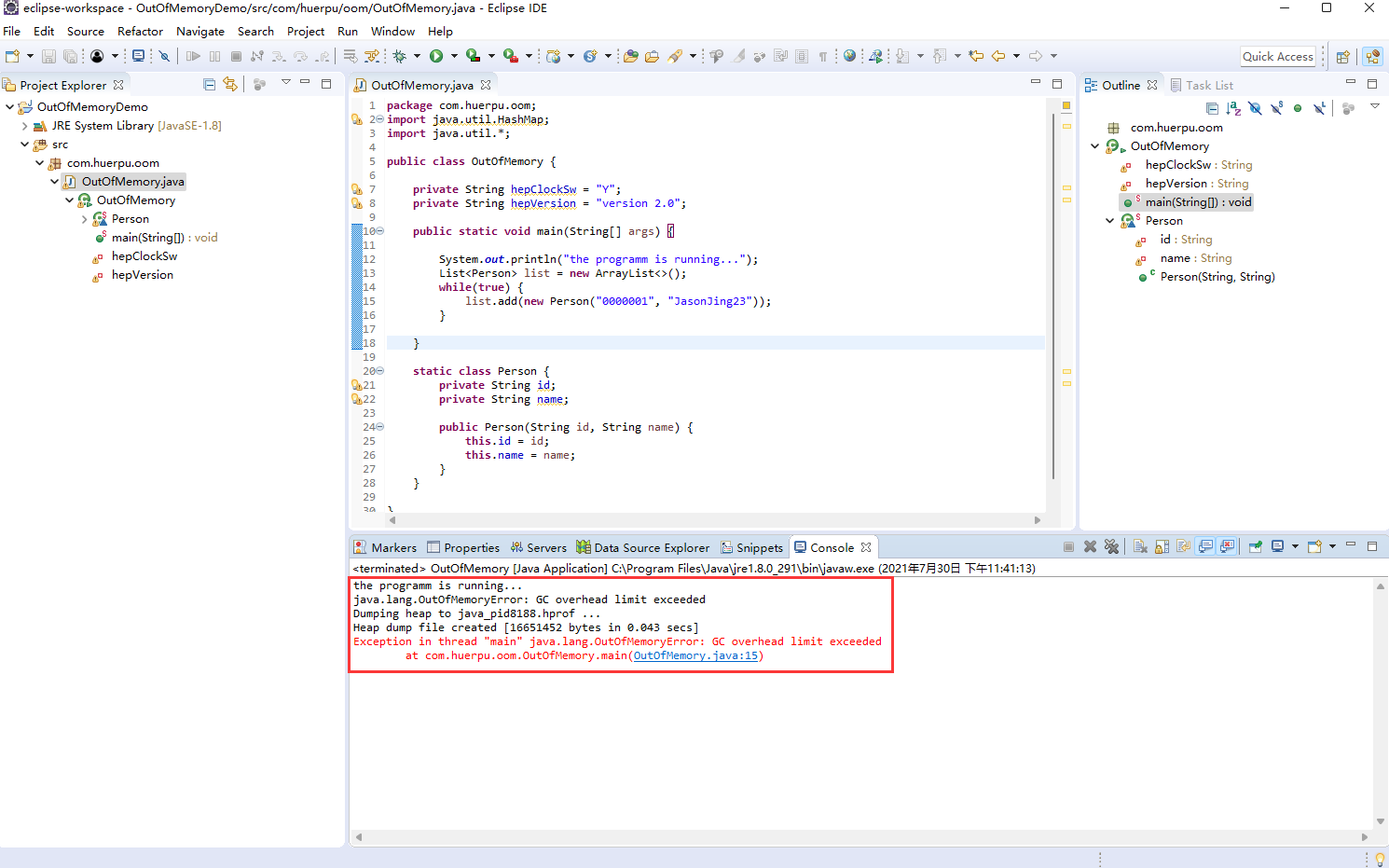Screen dimensions: 1389x868
Task: Toggle Link with Editor in Project Explorer
Action: 230,85
